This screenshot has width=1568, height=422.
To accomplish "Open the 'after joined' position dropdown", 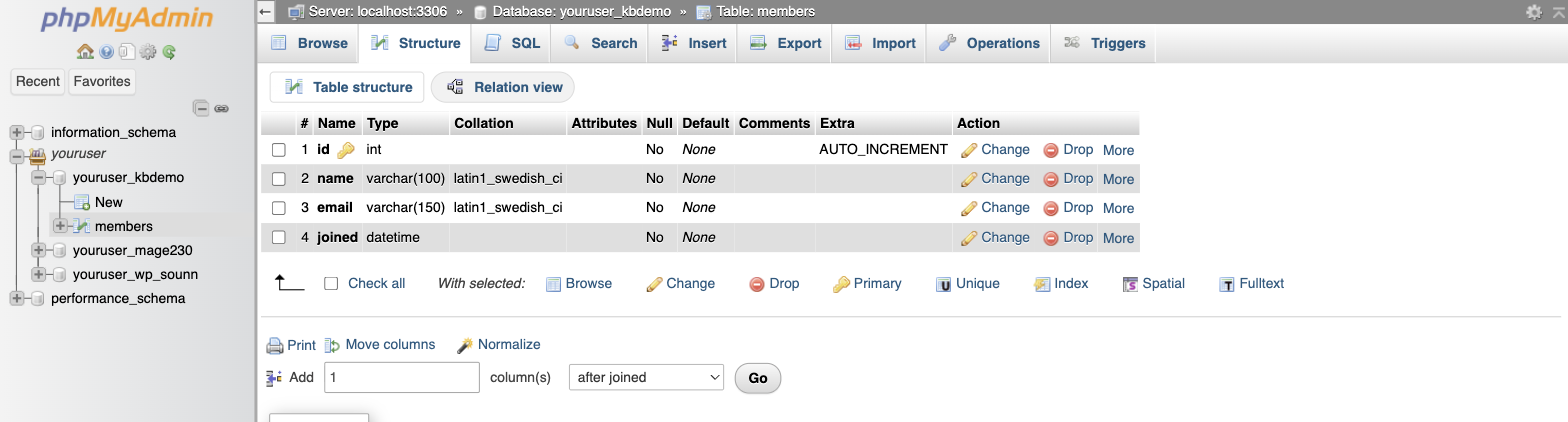I will point(646,377).
